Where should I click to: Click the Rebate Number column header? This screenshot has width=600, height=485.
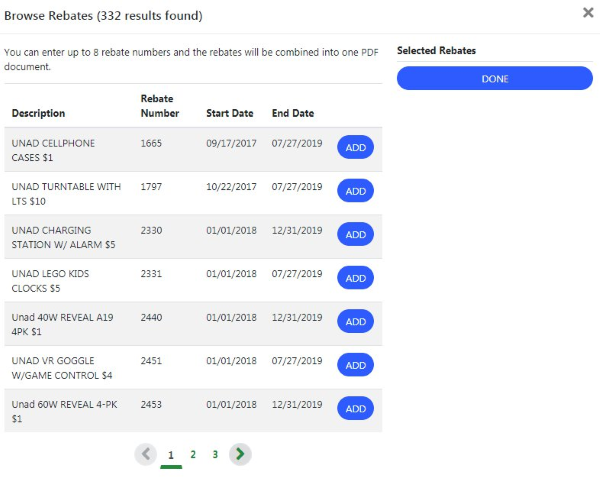160,106
